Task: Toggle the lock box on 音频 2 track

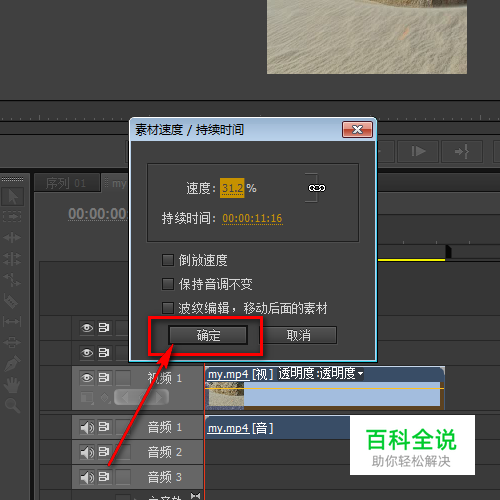Action: coord(123,452)
